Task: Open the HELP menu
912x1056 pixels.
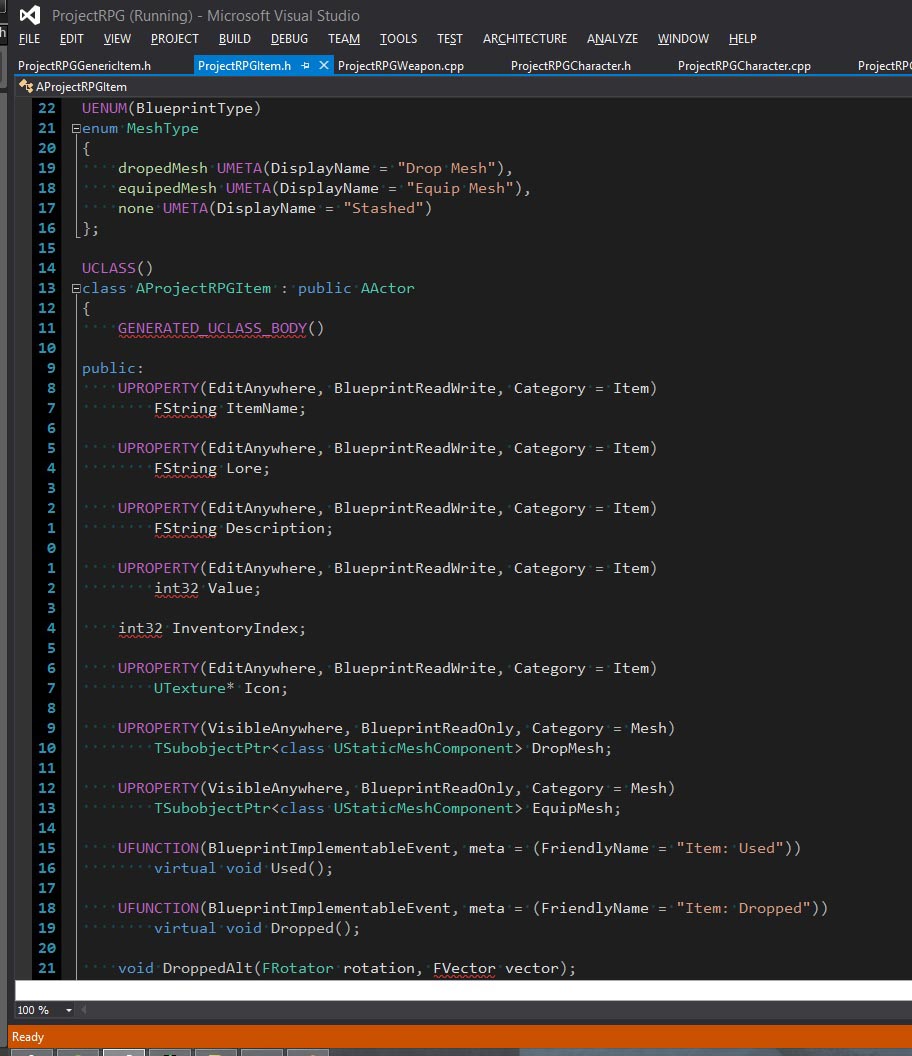Action: tap(742, 39)
